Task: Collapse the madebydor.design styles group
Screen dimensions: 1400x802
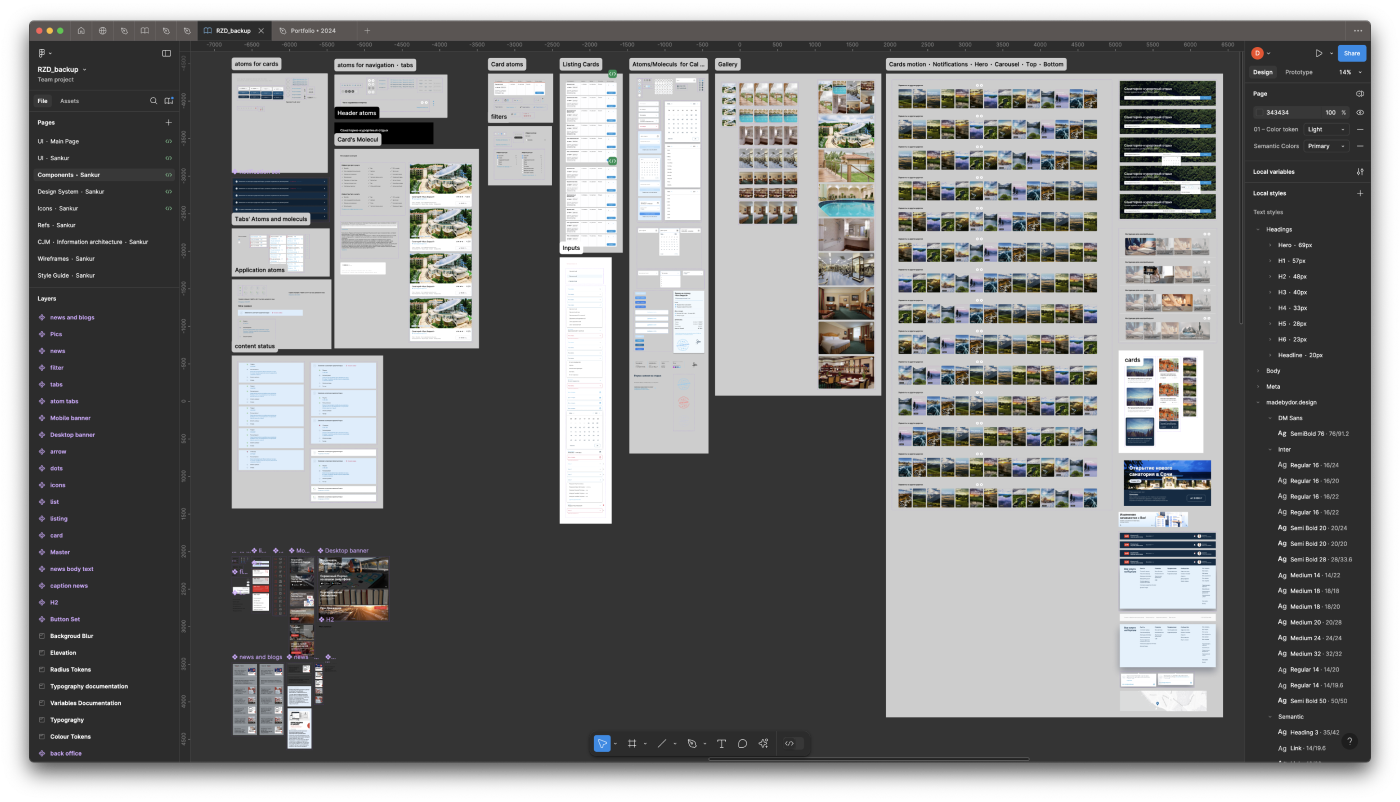Action: (1258, 402)
